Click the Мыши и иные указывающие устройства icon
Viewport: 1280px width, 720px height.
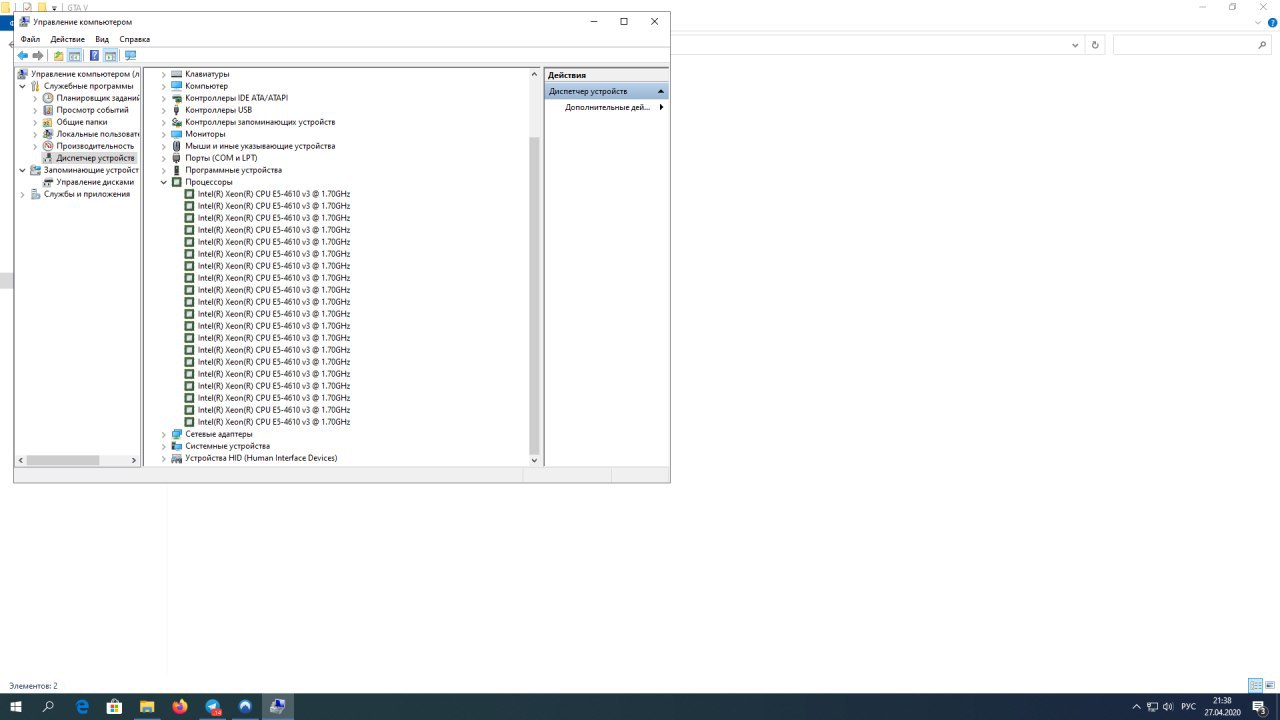coord(177,146)
